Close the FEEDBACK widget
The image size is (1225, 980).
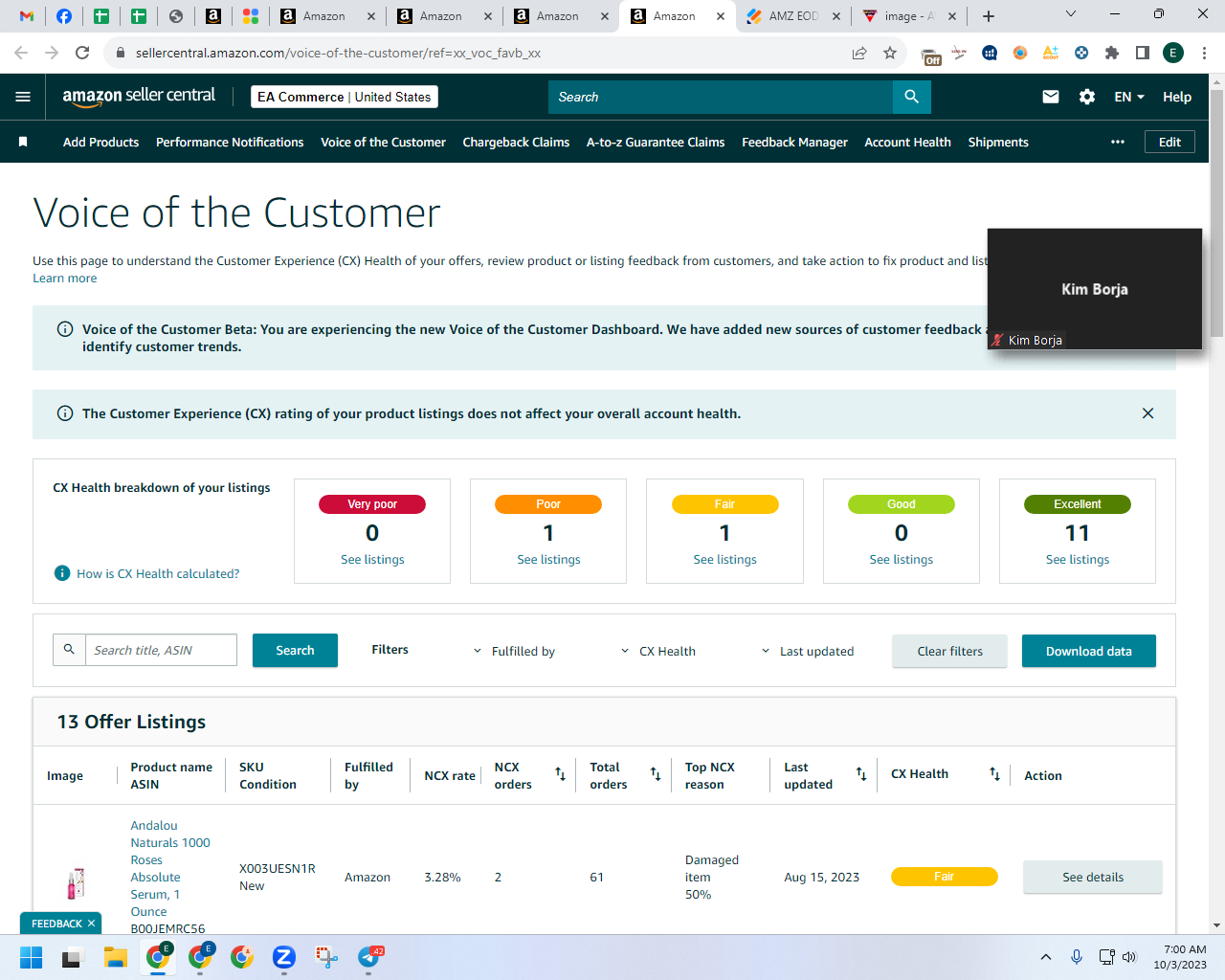tap(91, 924)
